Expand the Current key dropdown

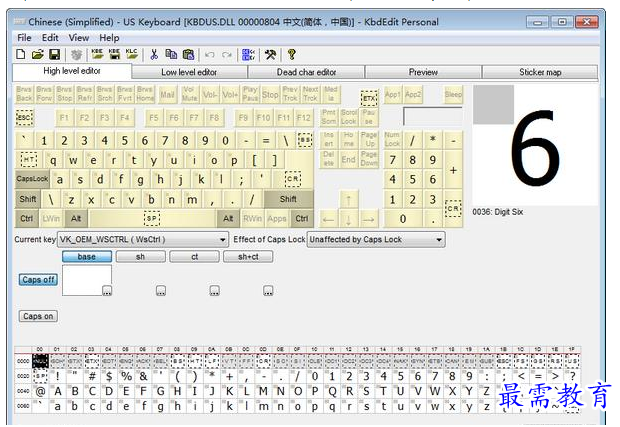tap(223, 240)
